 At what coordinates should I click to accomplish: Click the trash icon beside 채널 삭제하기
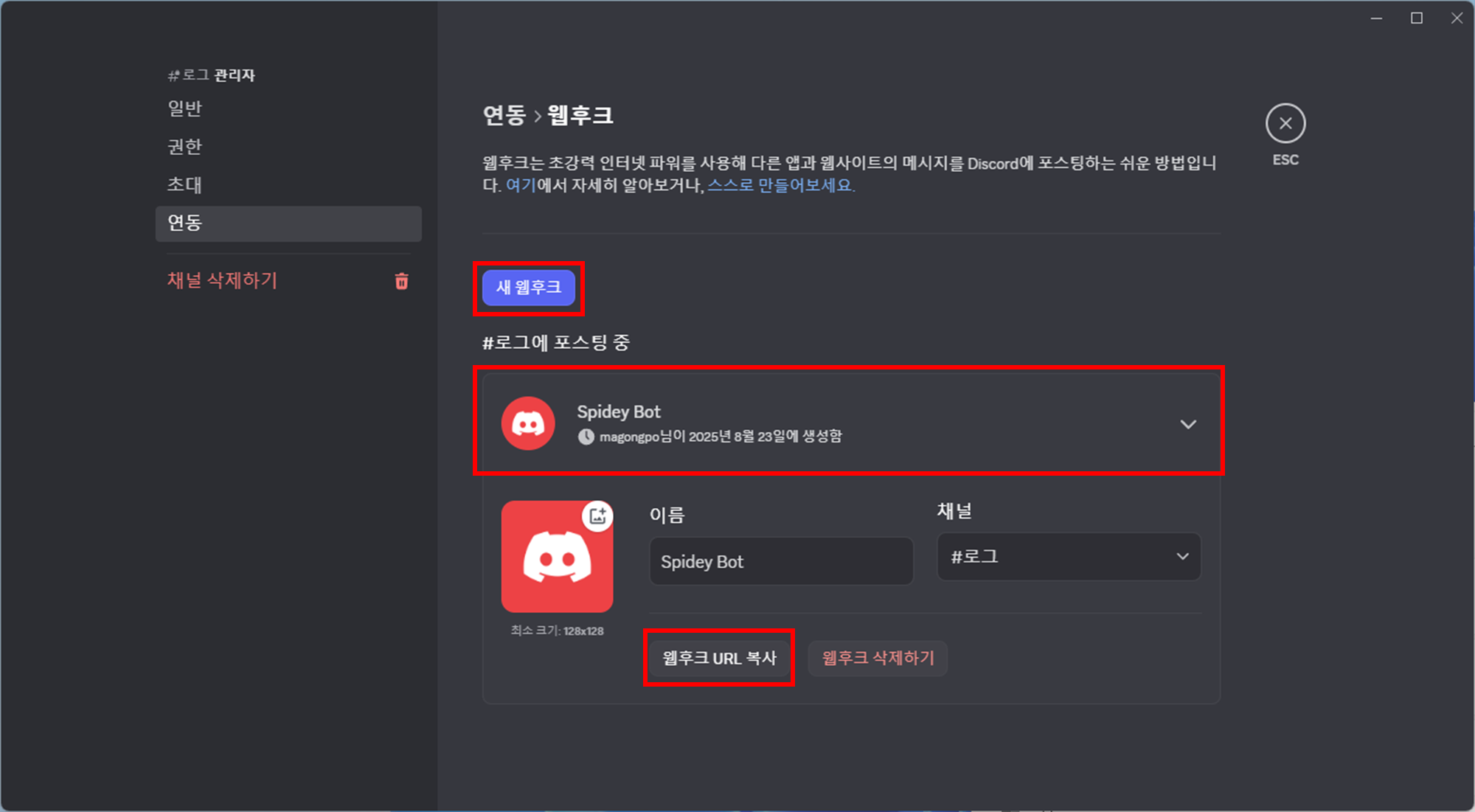coord(401,281)
